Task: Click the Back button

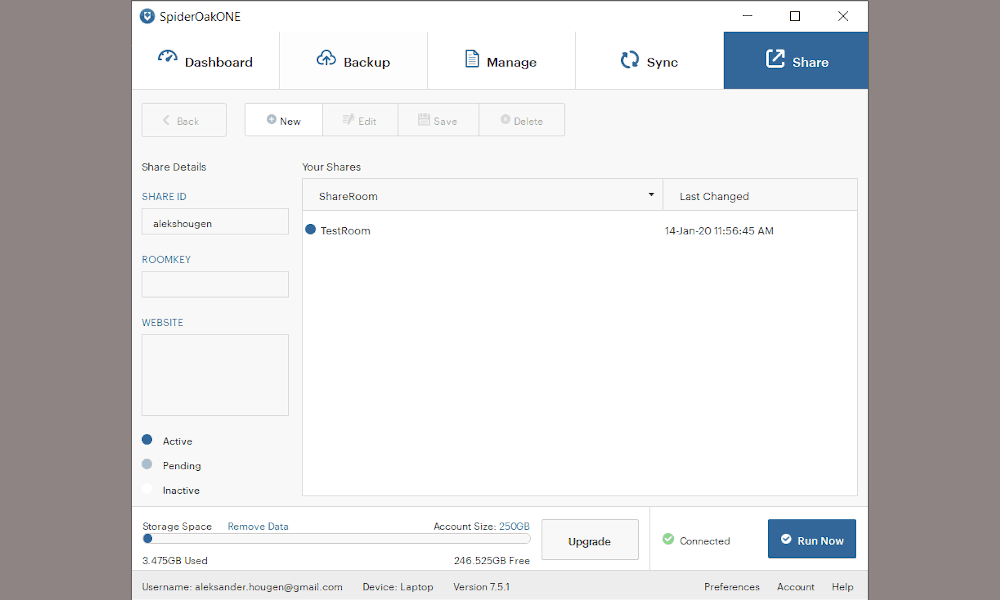Action: [184, 120]
